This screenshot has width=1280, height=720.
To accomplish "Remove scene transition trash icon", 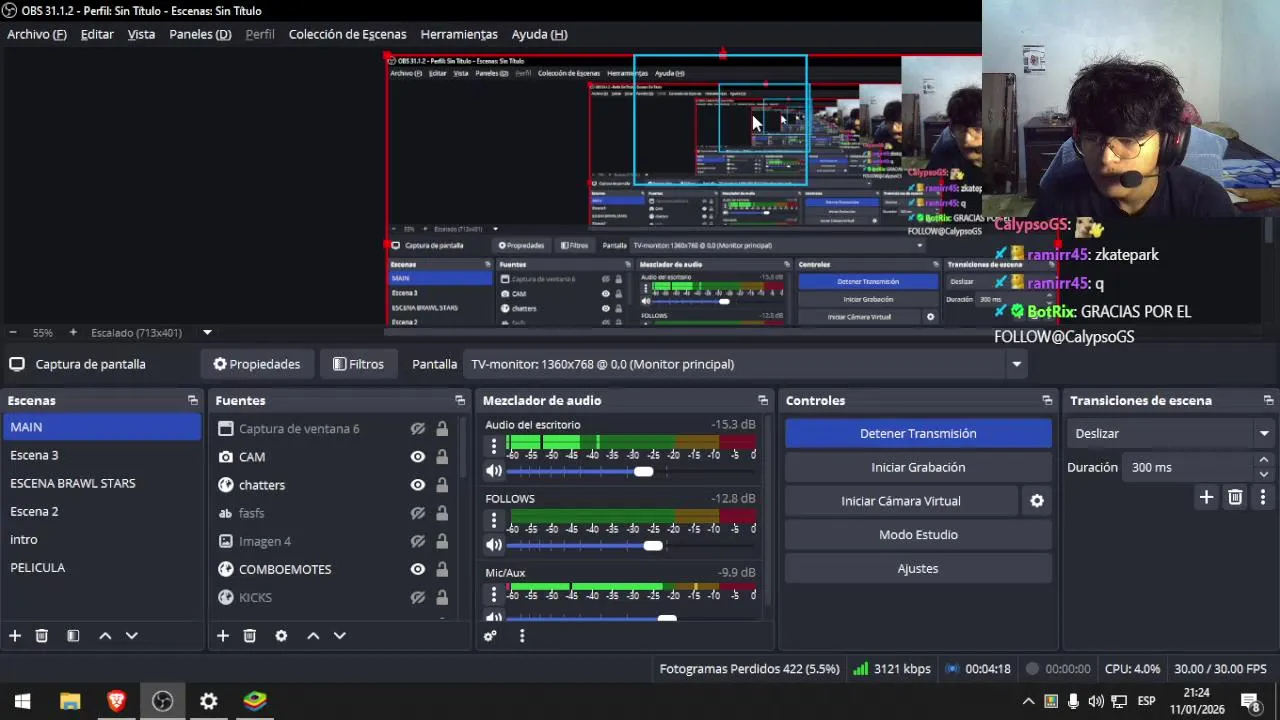I will point(1235,497).
